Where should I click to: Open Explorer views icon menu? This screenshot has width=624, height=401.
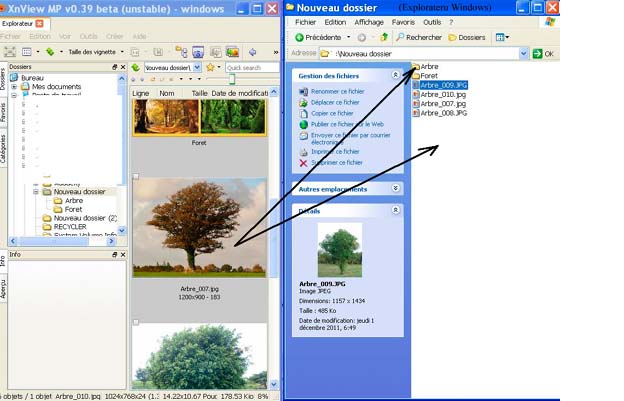(502, 37)
